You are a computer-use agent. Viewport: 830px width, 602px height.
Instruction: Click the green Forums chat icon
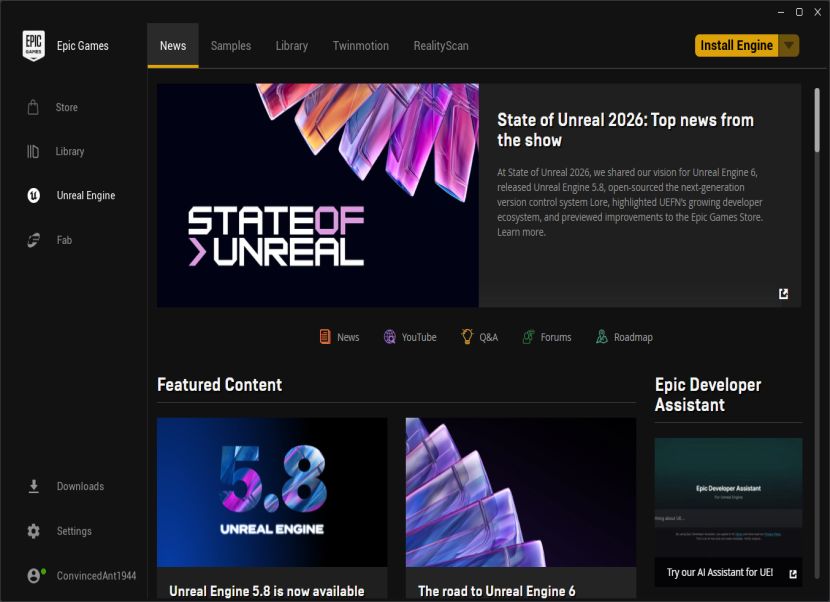click(528, 337)
